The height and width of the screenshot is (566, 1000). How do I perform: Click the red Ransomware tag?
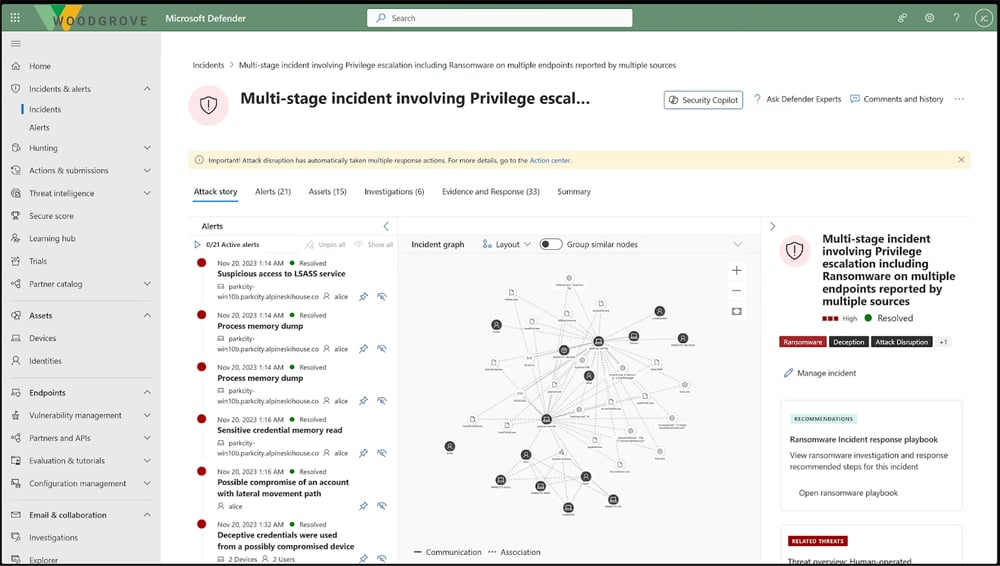tap(802, 342)
